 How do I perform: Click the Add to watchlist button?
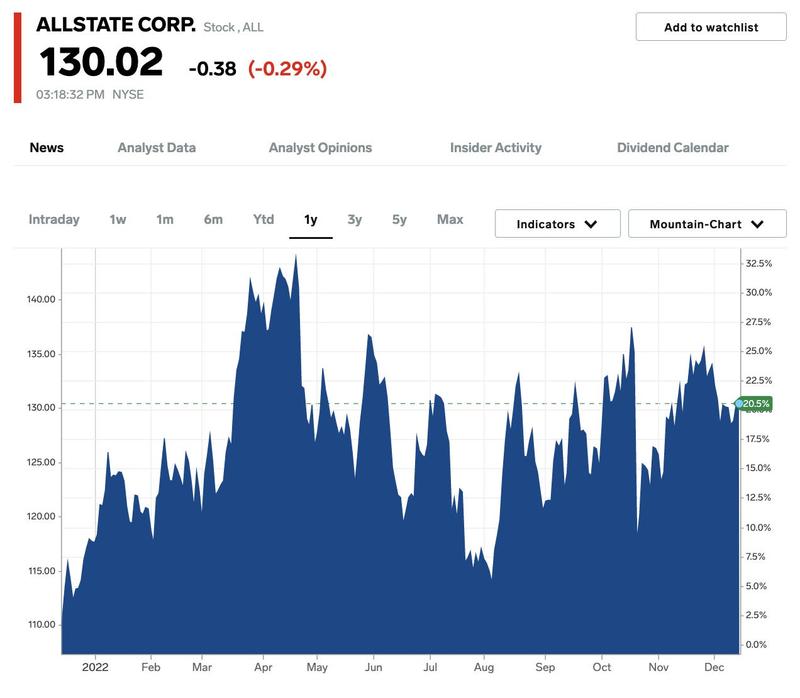(710, 27)
